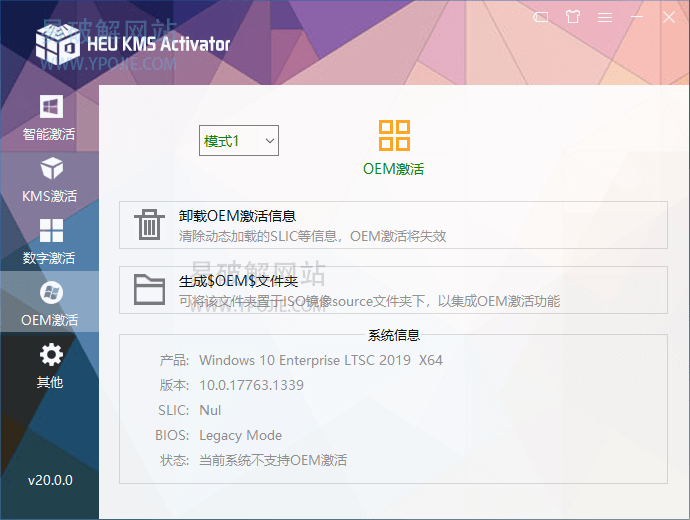690x520 pixels.
Task: Click the HEU KMS Activator title text
Action: [x=158, y=44]
